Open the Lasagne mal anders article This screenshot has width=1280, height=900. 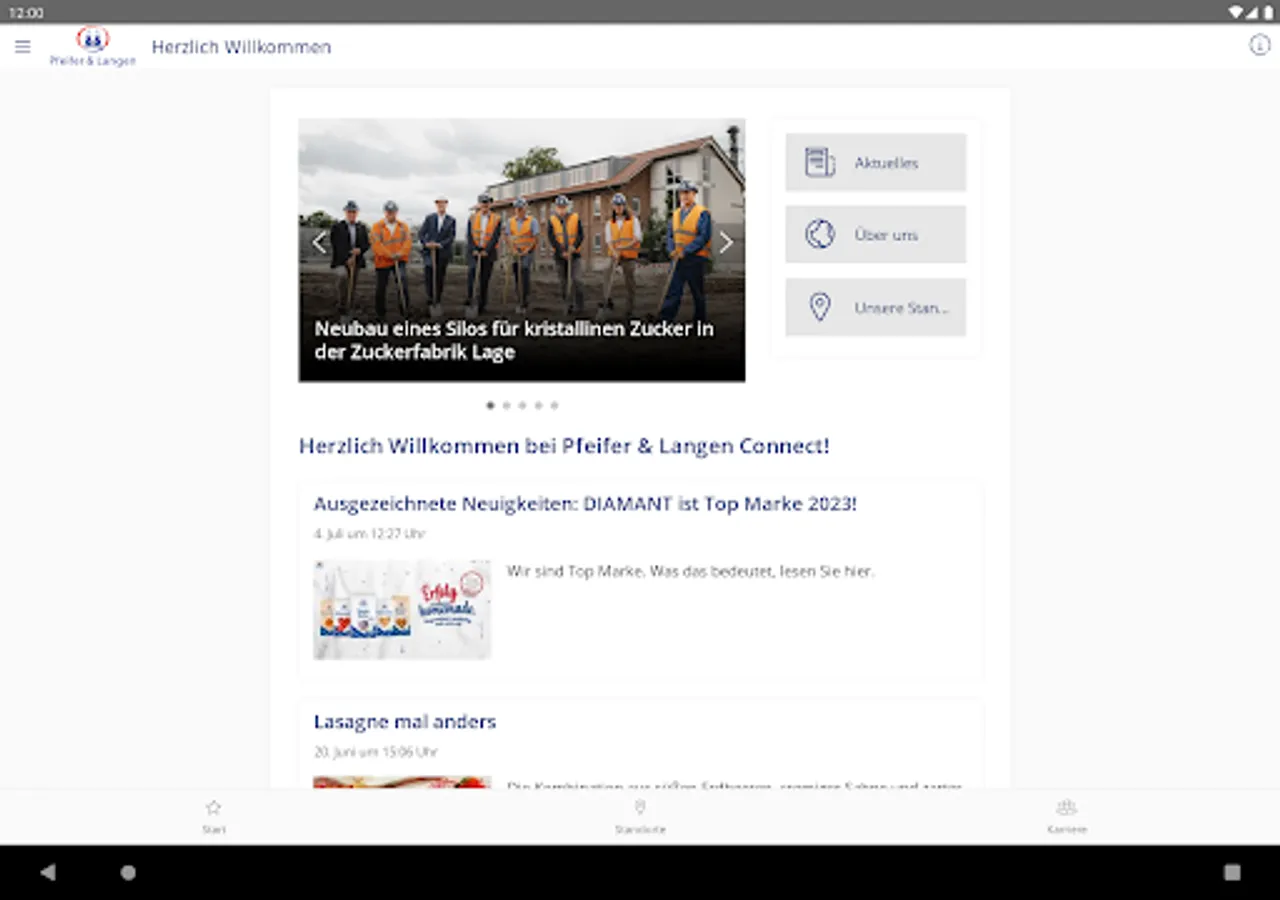coord(405,722)
